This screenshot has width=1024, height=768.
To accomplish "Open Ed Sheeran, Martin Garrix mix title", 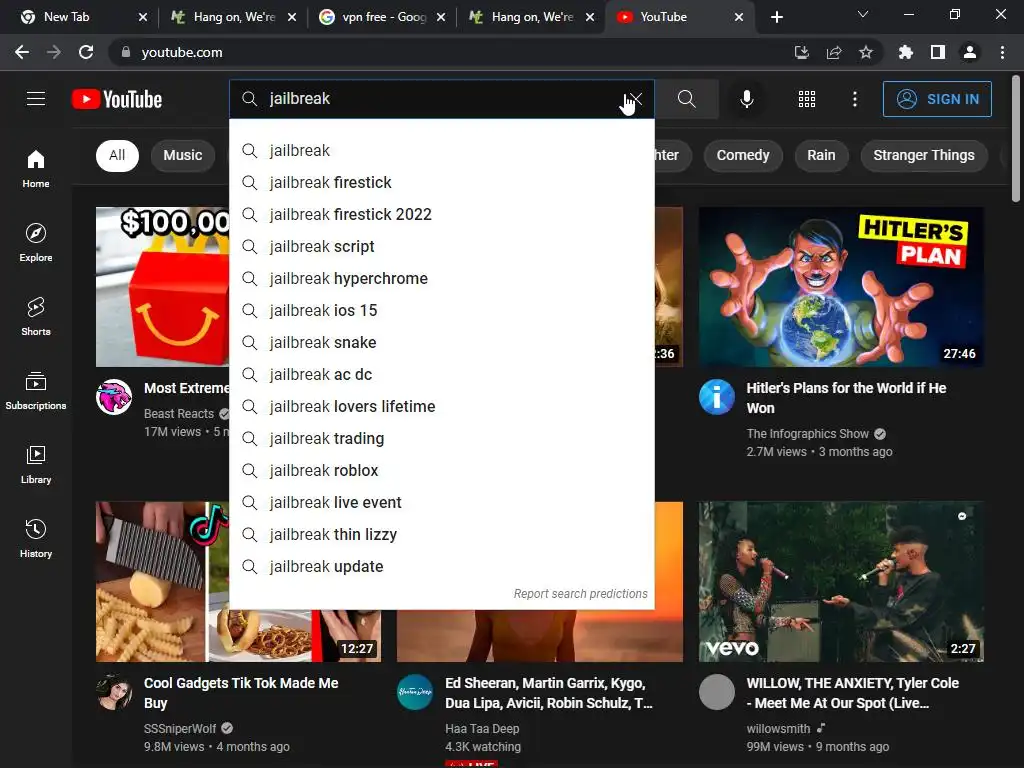I will (549, 693).
